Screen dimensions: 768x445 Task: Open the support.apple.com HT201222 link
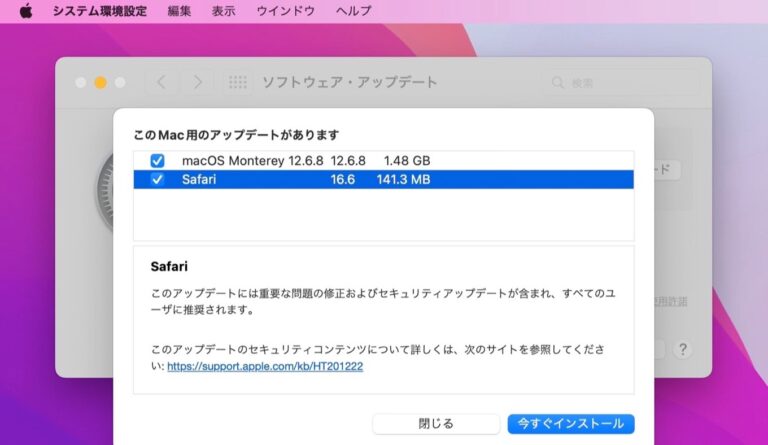coord(265,366)
